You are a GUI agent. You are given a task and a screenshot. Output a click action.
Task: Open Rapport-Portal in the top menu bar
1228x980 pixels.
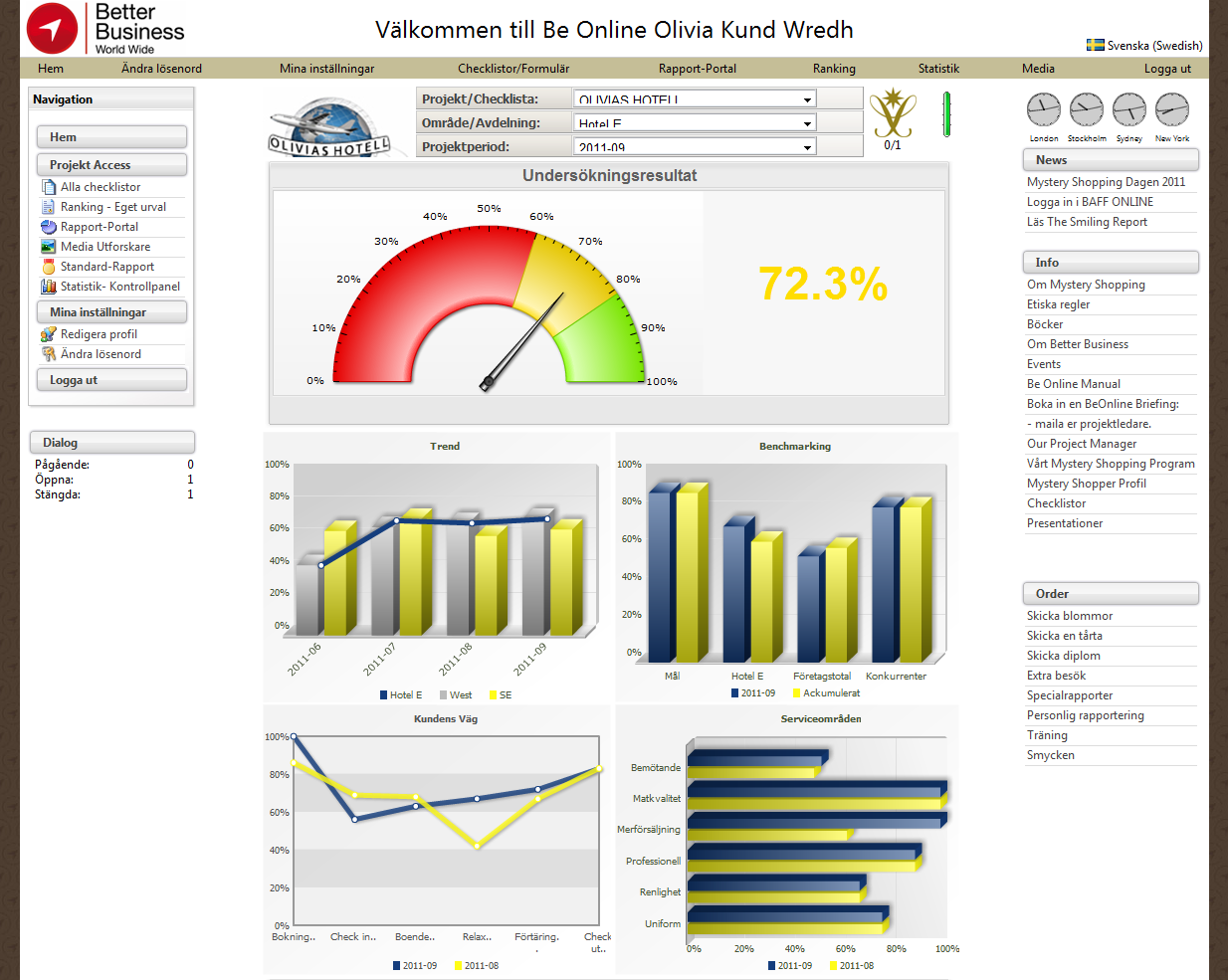pyautogui.click(x=698, y=69)
